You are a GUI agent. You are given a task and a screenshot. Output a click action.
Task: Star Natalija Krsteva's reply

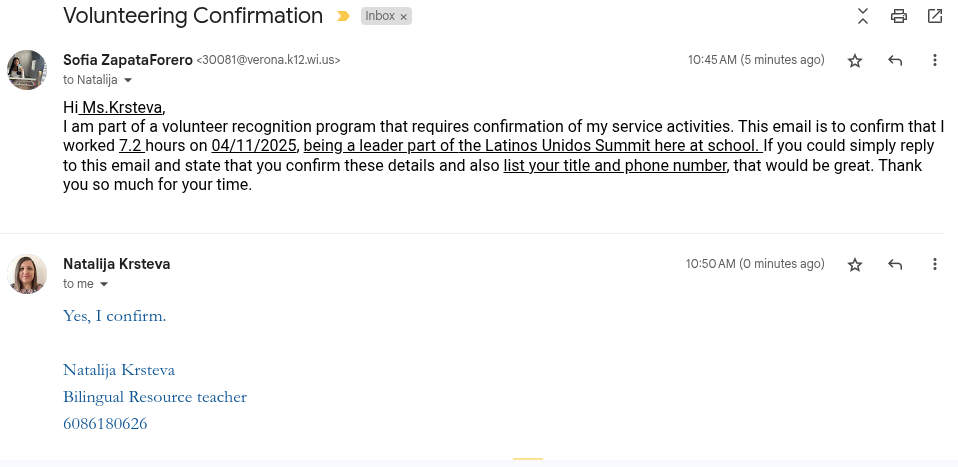pyautogui.click(x=855, y=265)
